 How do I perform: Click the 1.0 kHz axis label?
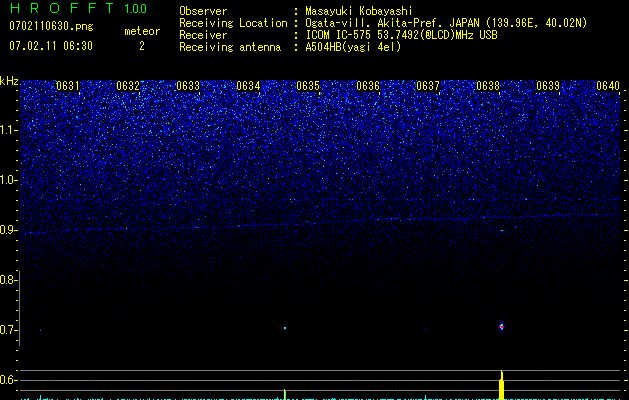7,180
